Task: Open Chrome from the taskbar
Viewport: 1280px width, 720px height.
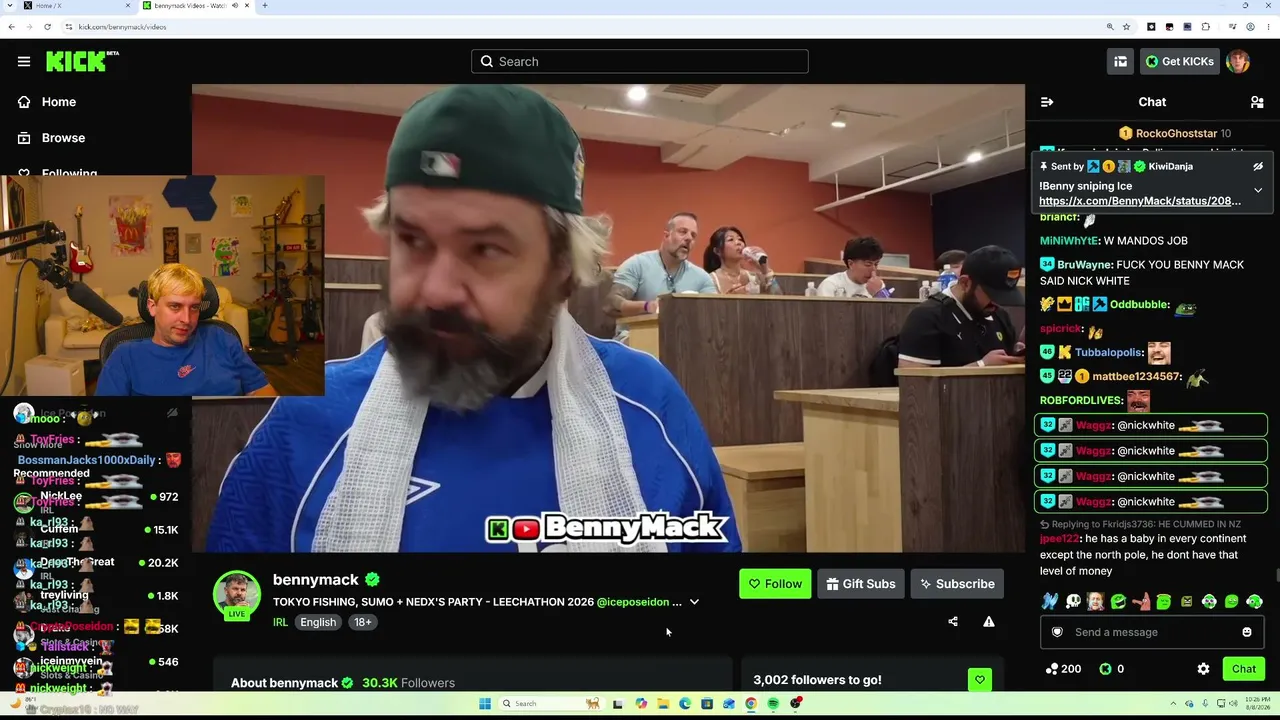Action: coord(751,704)
